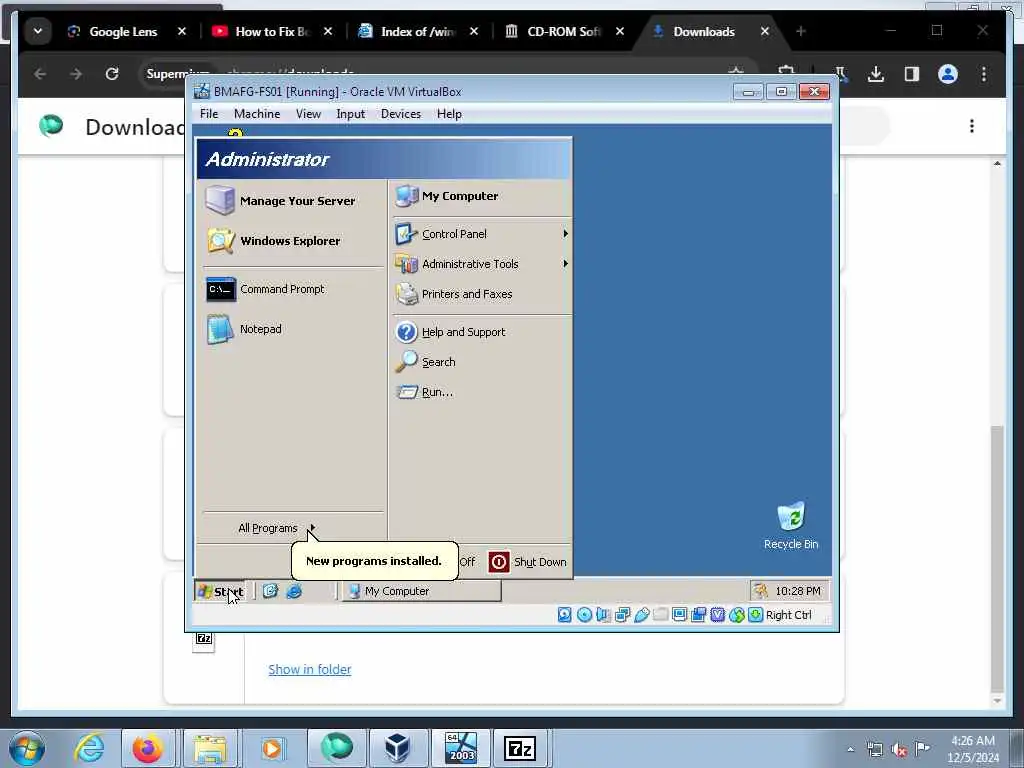The width and height of the screenshot is (1024, 768).
Task: Open 7-Zip from the Windows taskbar
Action: click(520, 748)
